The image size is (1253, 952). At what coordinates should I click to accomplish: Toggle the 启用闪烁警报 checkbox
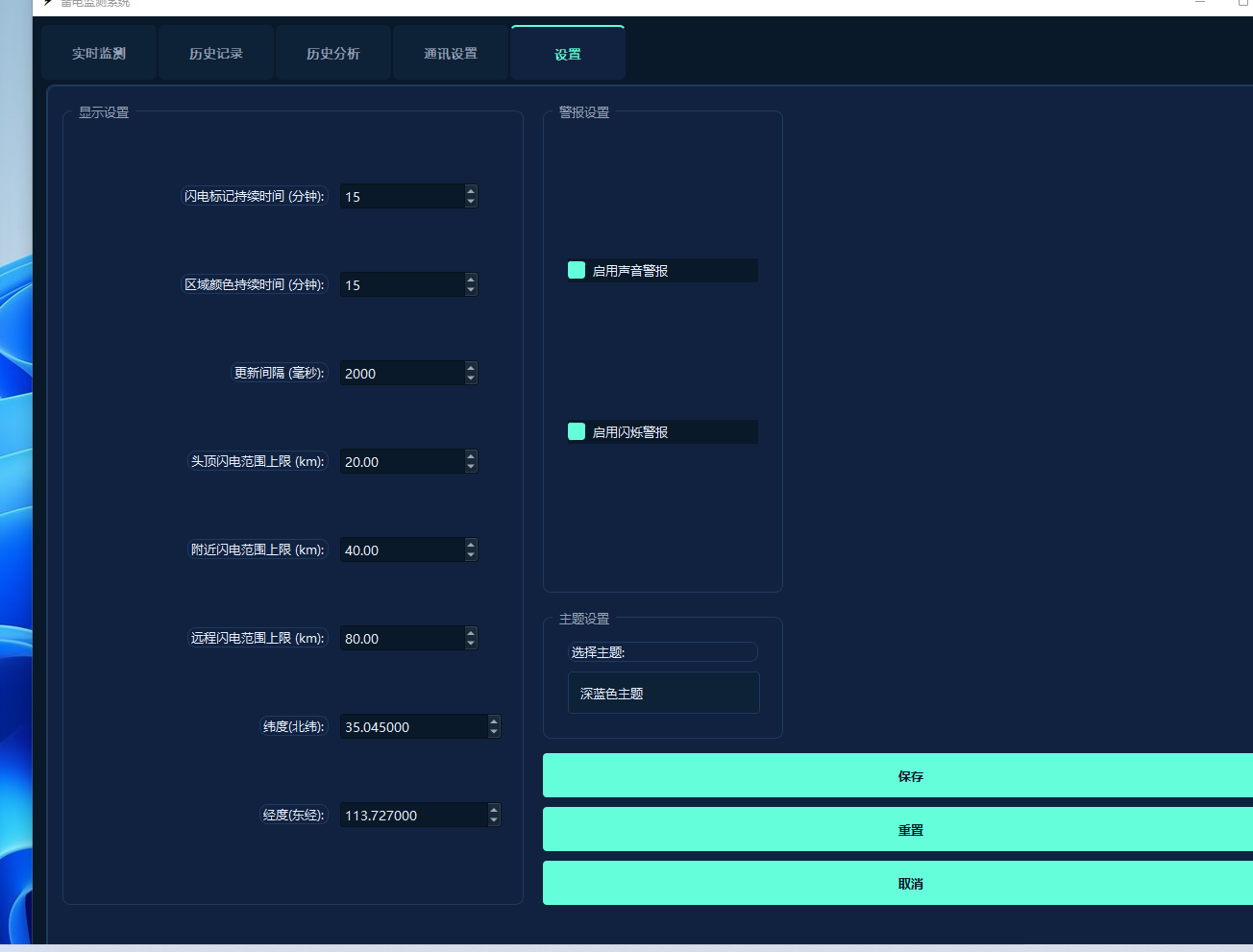click(577, 431)
